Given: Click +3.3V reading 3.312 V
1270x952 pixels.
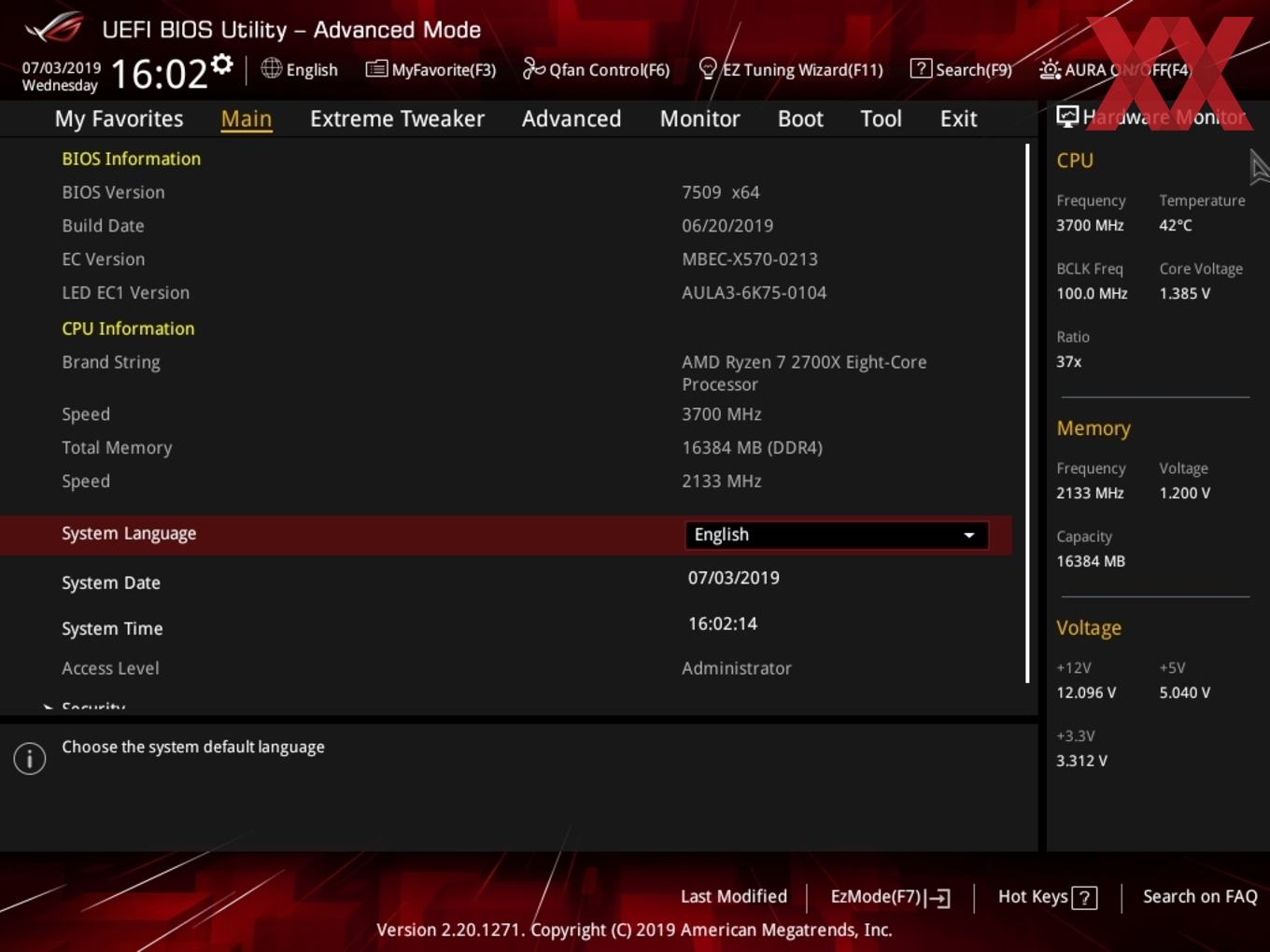Looking at the screenshot, I should click(x=1081, y=761).
